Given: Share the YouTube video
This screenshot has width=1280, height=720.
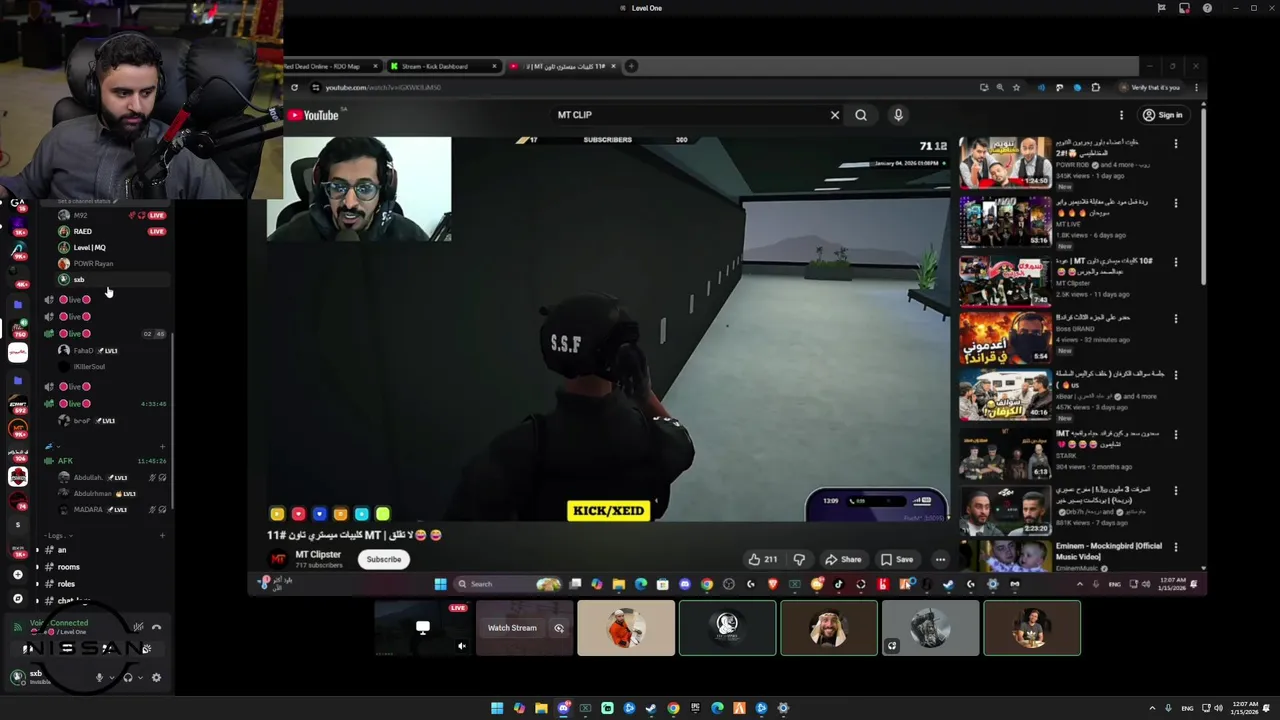Looking at the screenshot, I should [x=843, y=559].
